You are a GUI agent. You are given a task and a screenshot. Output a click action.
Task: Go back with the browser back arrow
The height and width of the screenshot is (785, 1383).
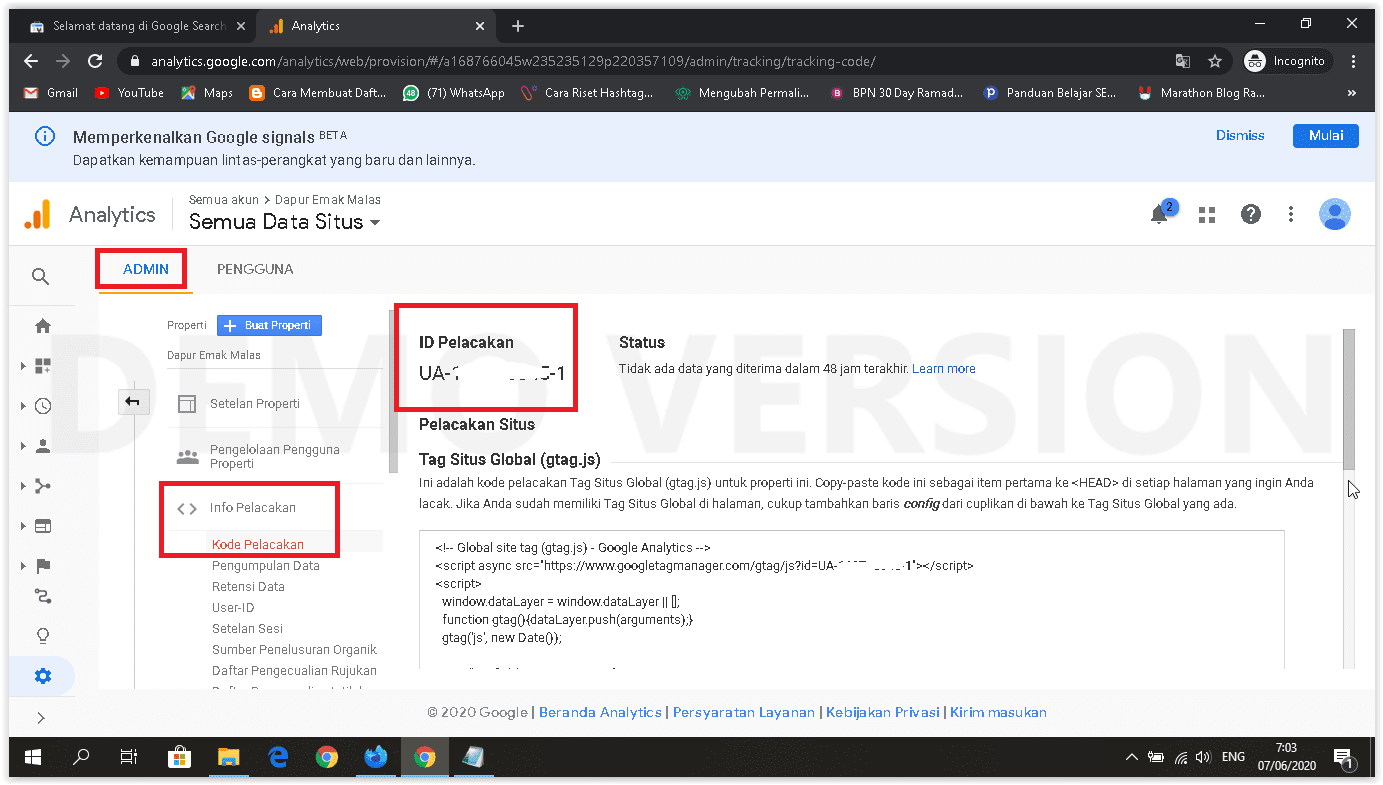[x=30, y=61]
